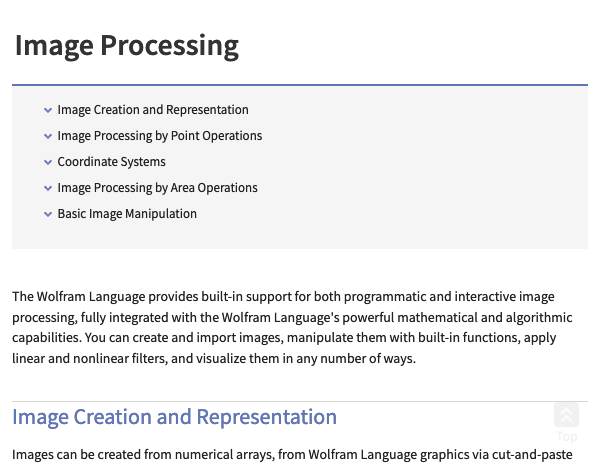Screen dimensions: 600x467
Task: Click the intro paragraph starting The Wolfram Language
Action: 292,328
